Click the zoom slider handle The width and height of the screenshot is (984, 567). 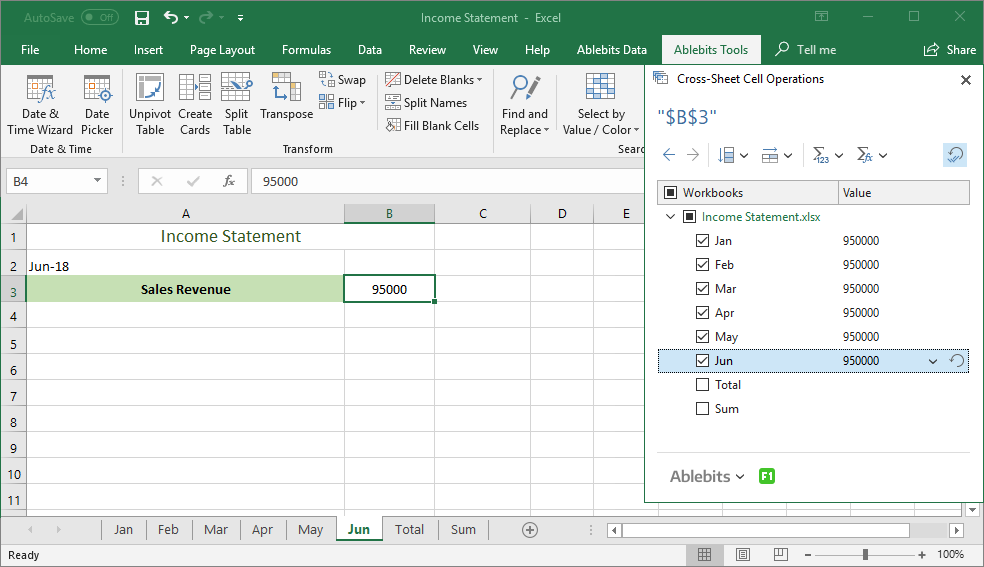pos(865,554)
